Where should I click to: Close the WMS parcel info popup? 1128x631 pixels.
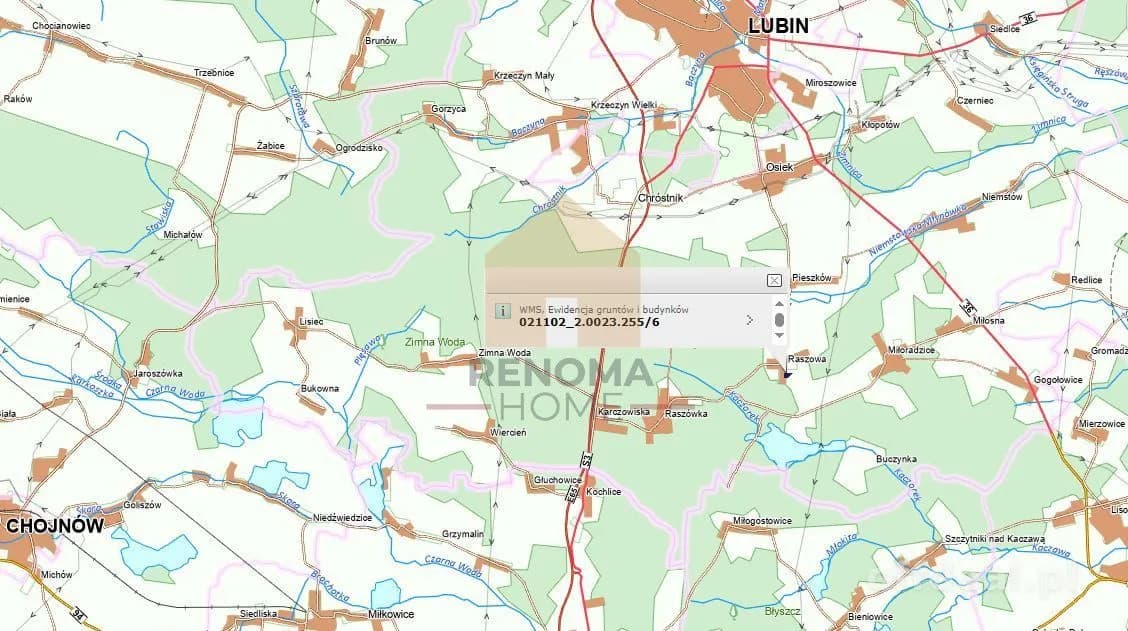click(x=774, y=281)
